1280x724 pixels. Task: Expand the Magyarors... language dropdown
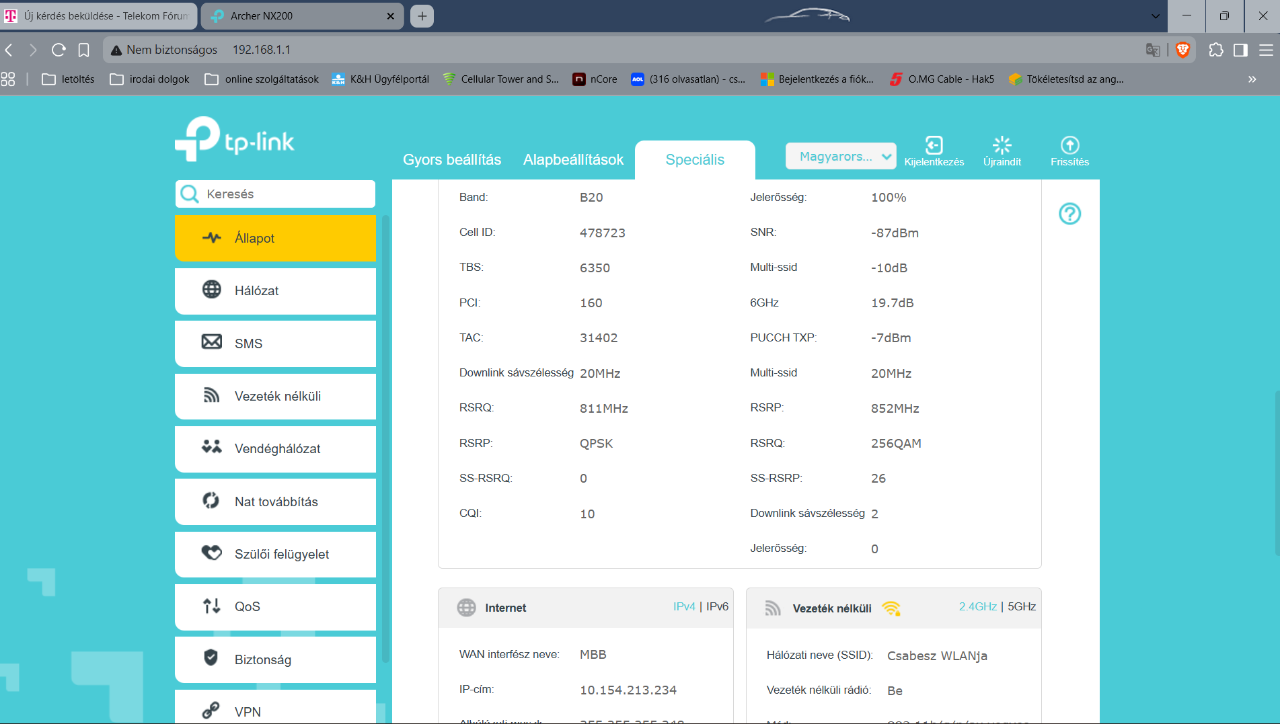[x=841, y=156]
